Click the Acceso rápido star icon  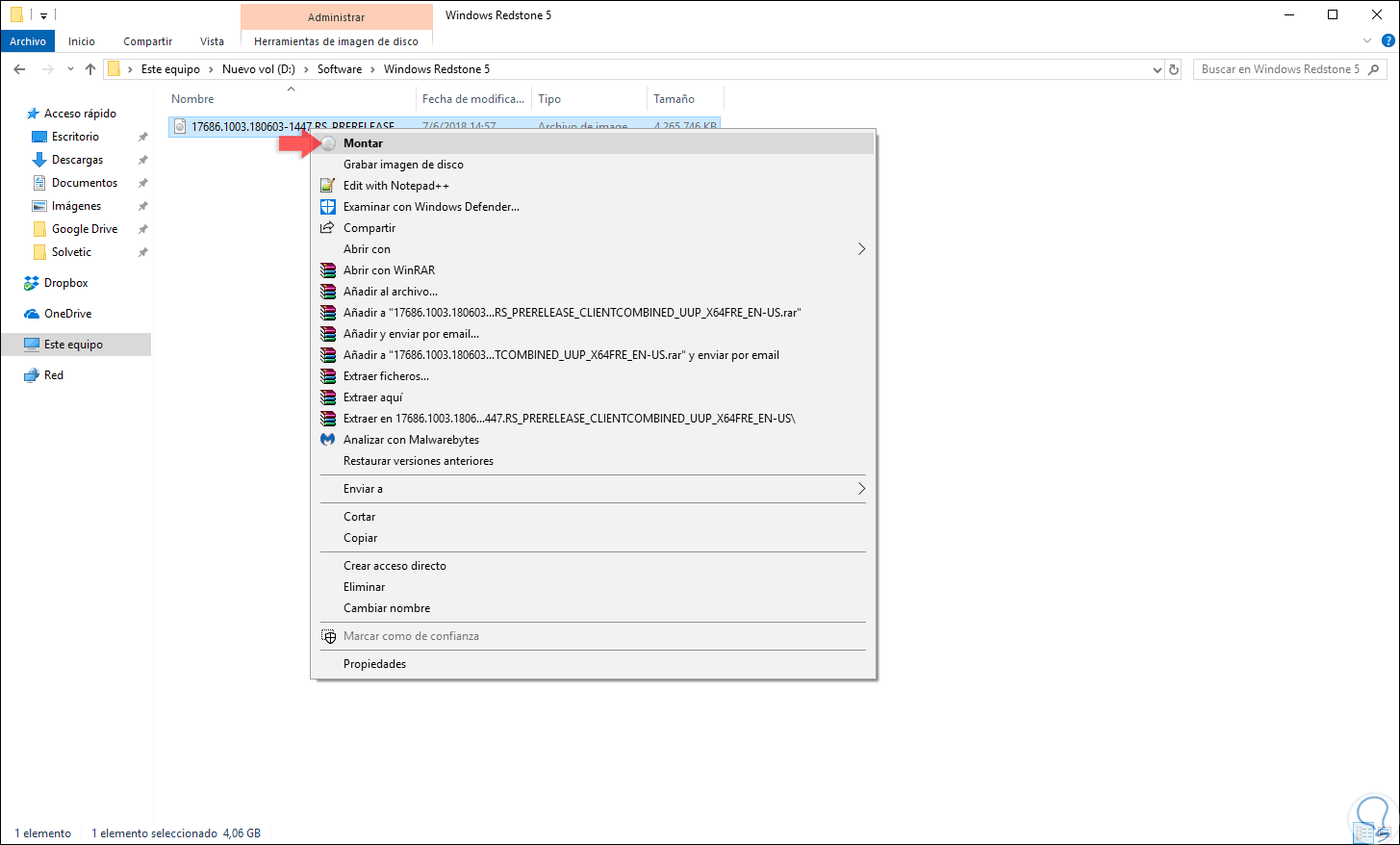pyautogui.click(x=33, y=114)
